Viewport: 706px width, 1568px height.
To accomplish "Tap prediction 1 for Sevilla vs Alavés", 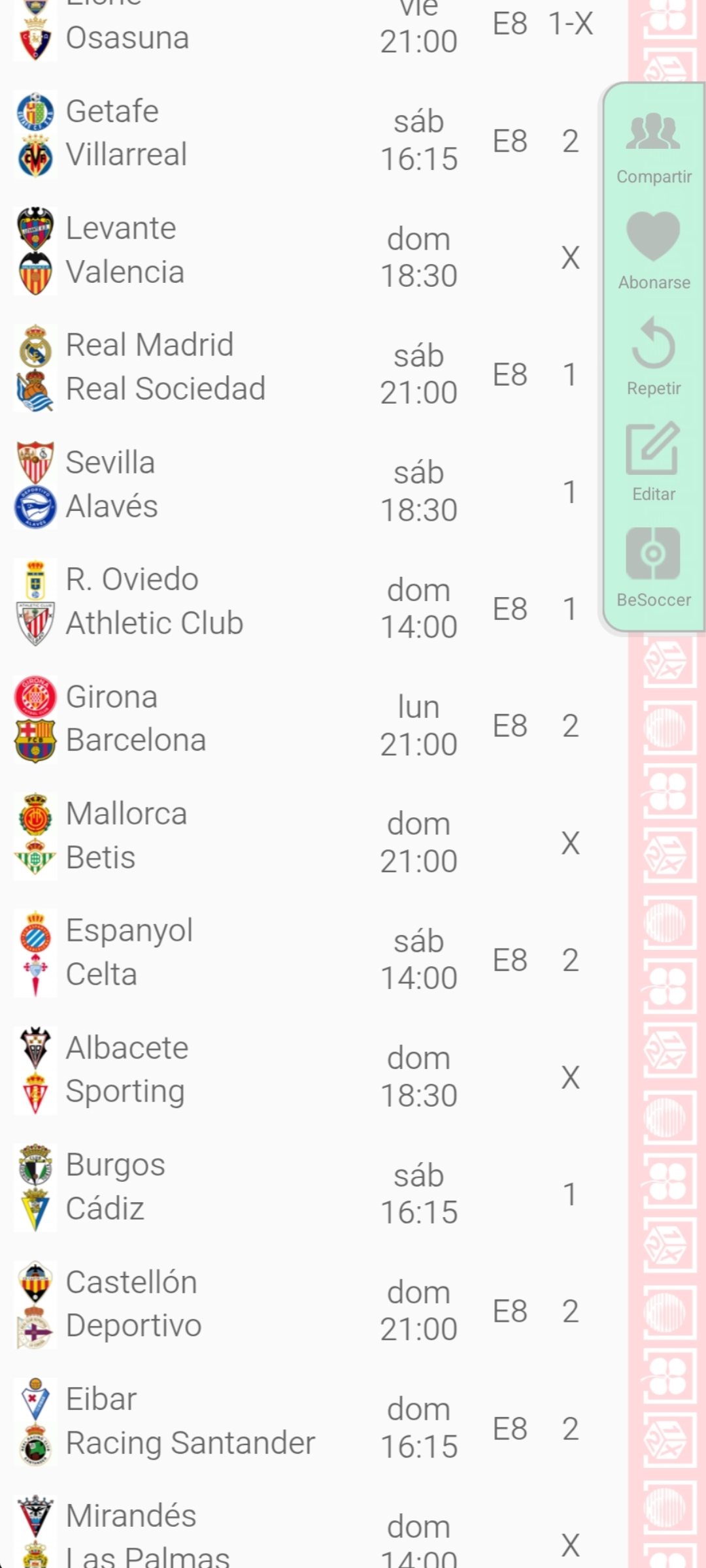I will click(x=570, y=492).
